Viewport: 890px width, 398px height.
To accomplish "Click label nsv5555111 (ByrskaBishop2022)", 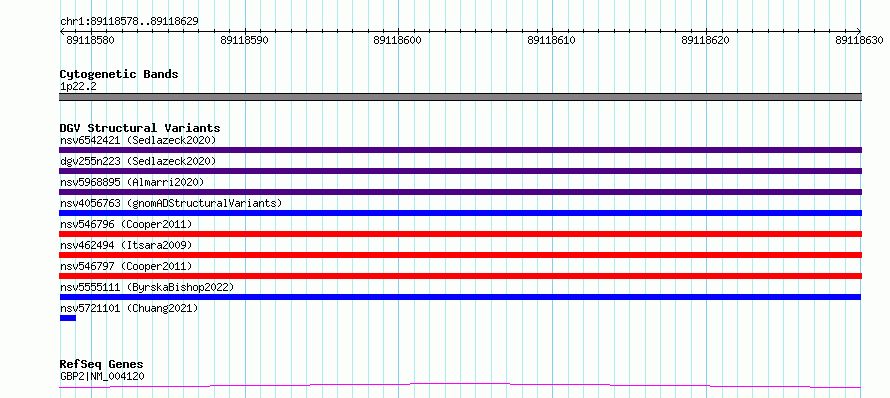I will tap(147, 287).
